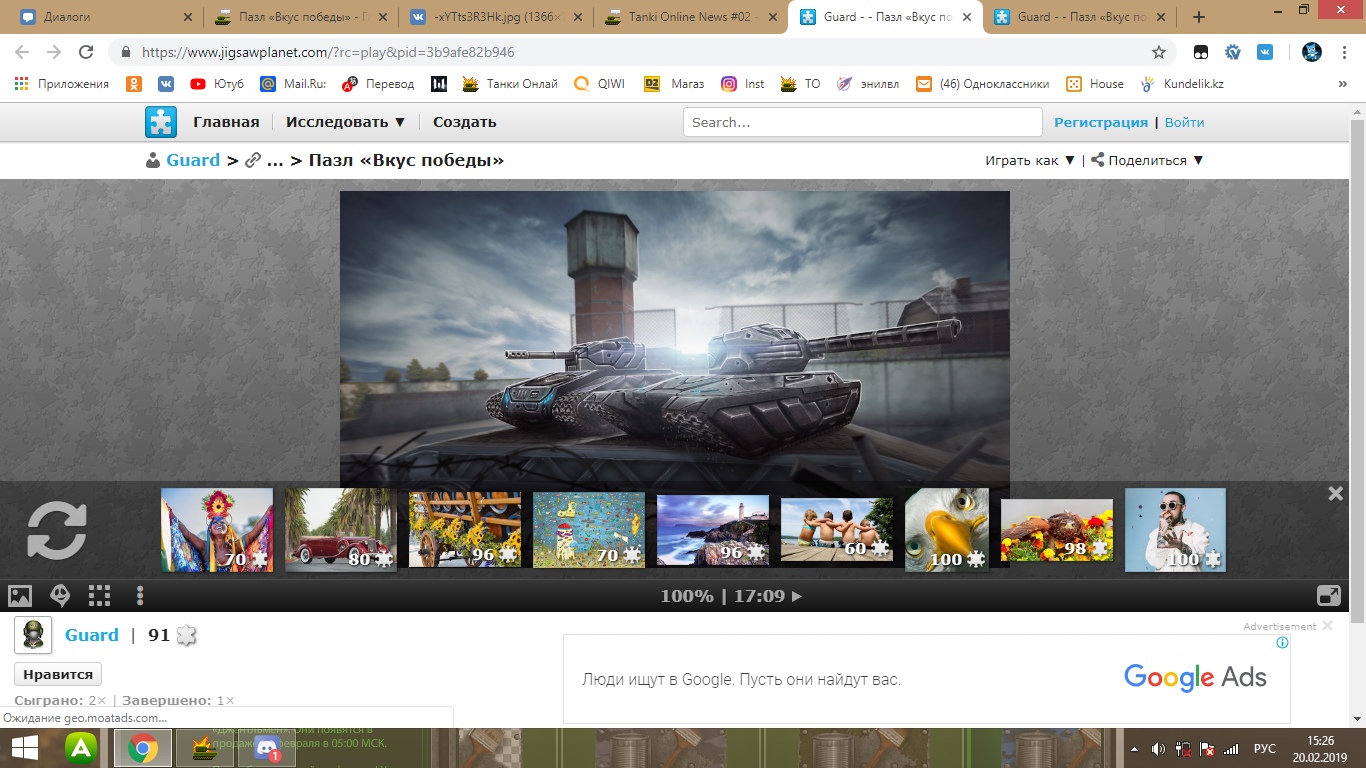This screenshot has width=1366, height=768.
Task: Click the link chain icon in breadcrumb
Action: pyautogui.click(x=253, y=160)
